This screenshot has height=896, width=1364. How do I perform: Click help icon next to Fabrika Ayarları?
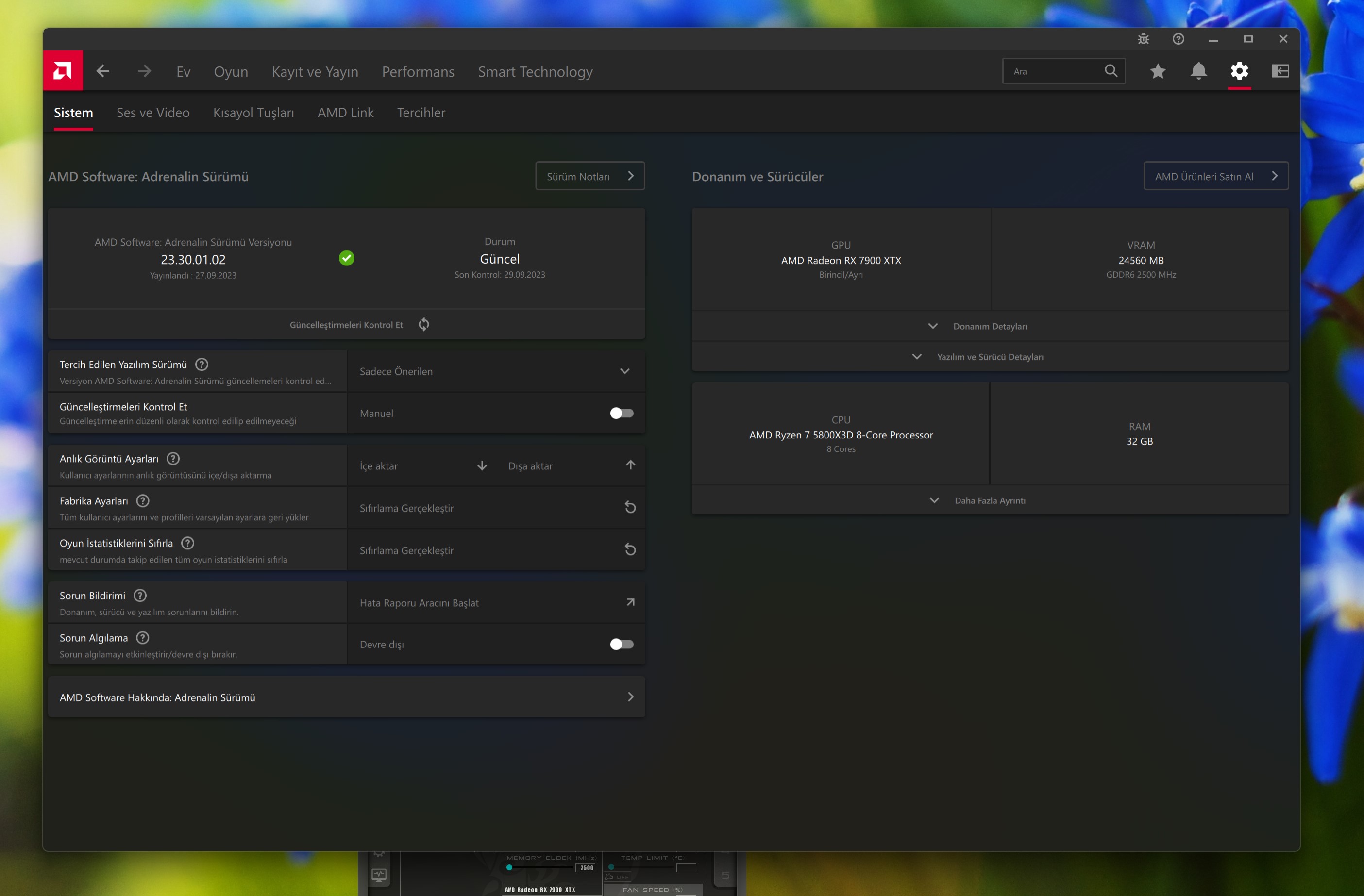point(143,501)
